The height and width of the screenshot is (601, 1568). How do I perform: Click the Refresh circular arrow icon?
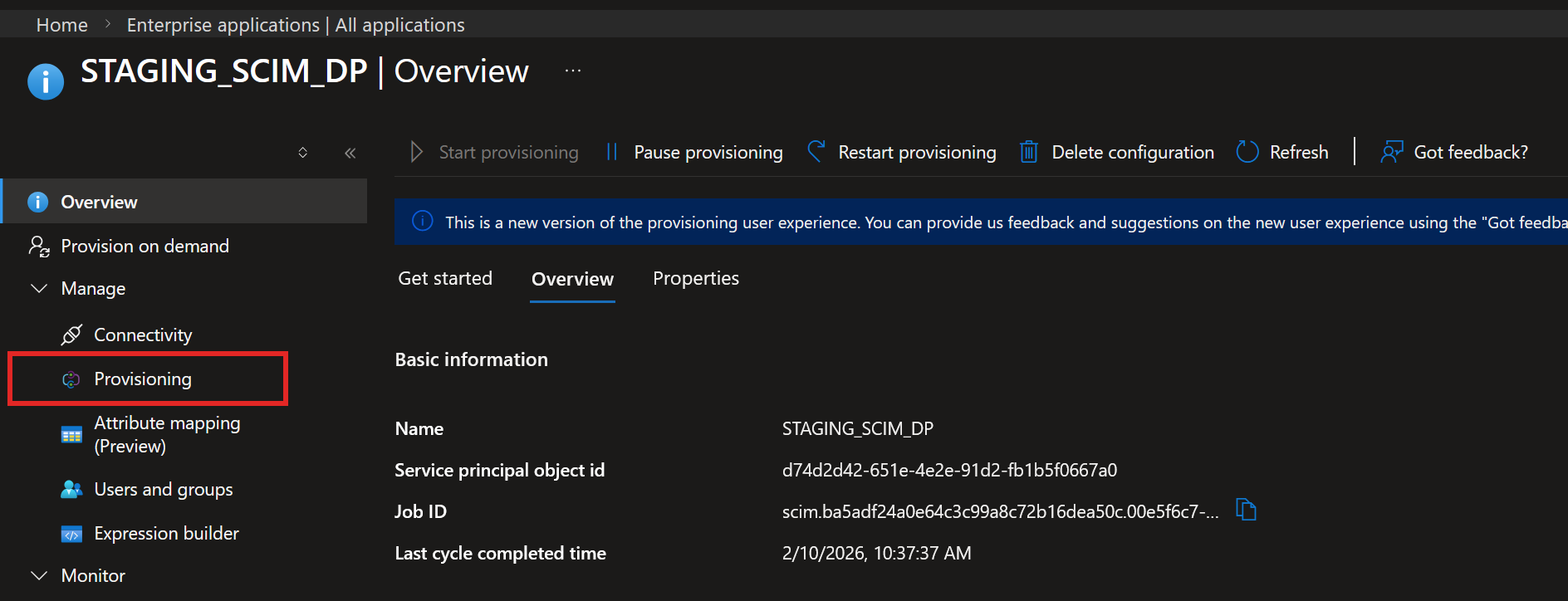(1247, 151)
